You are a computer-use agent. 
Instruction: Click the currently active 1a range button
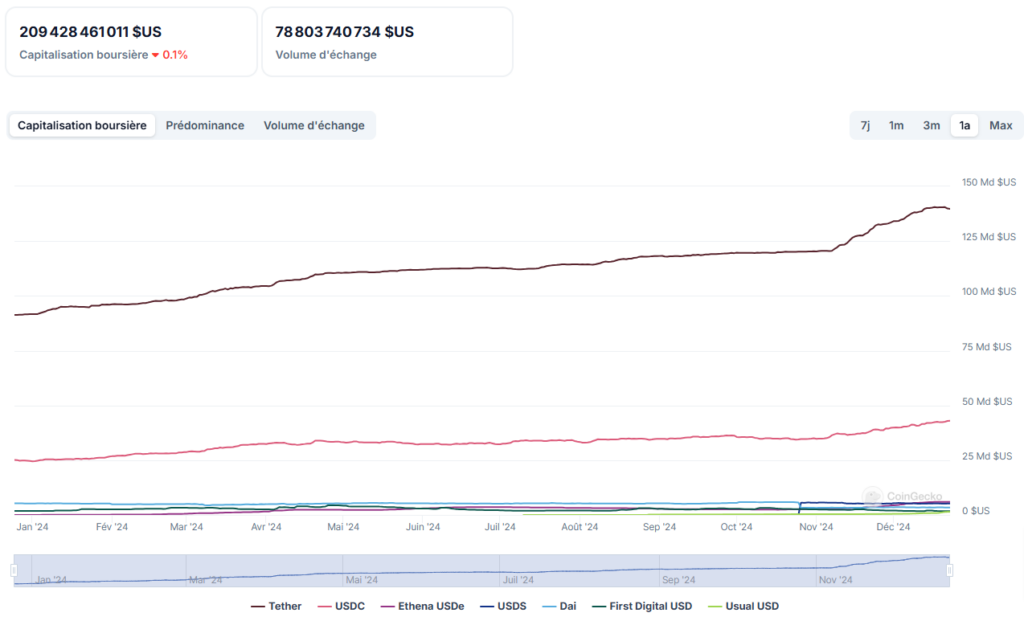964,125
